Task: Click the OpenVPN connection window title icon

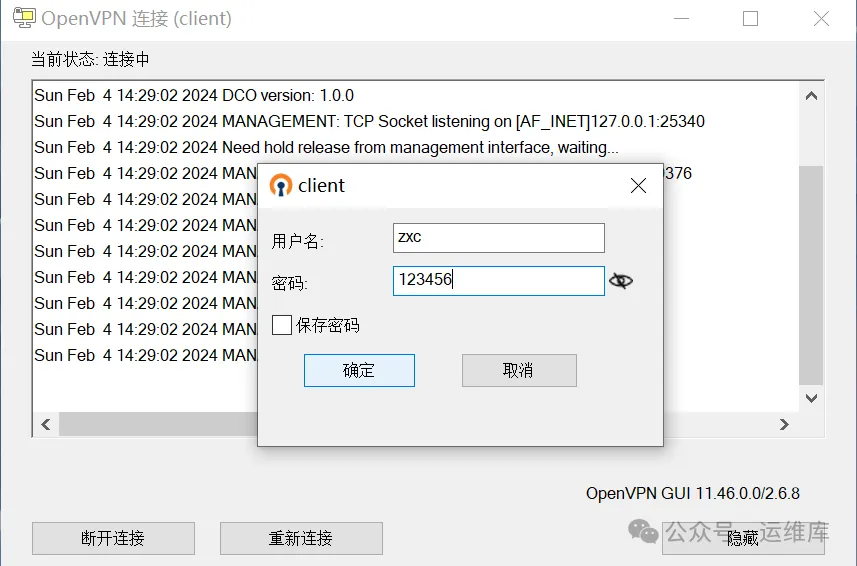Action: 24,18
